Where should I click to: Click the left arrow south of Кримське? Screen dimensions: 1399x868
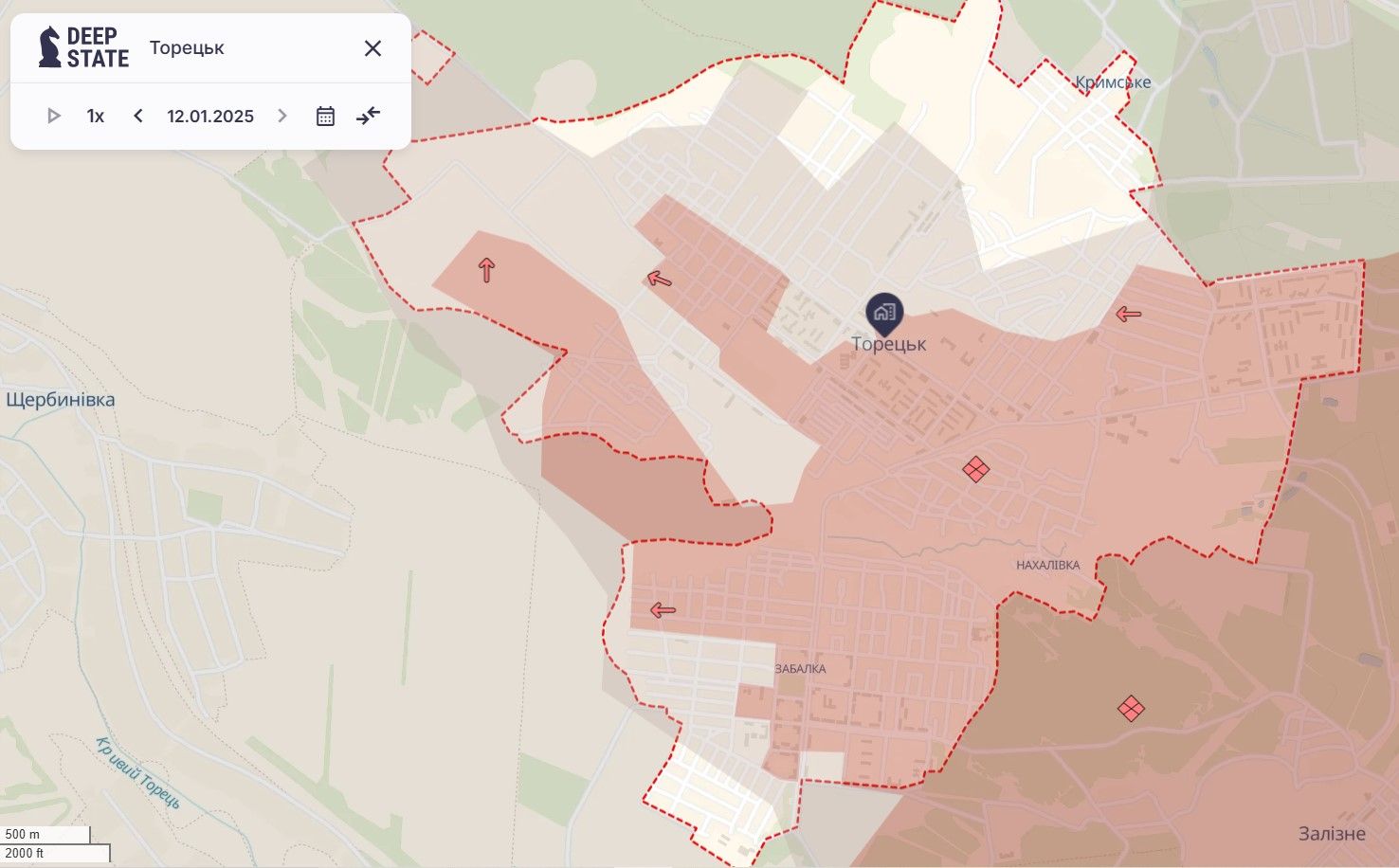[x=1128, y=314]
